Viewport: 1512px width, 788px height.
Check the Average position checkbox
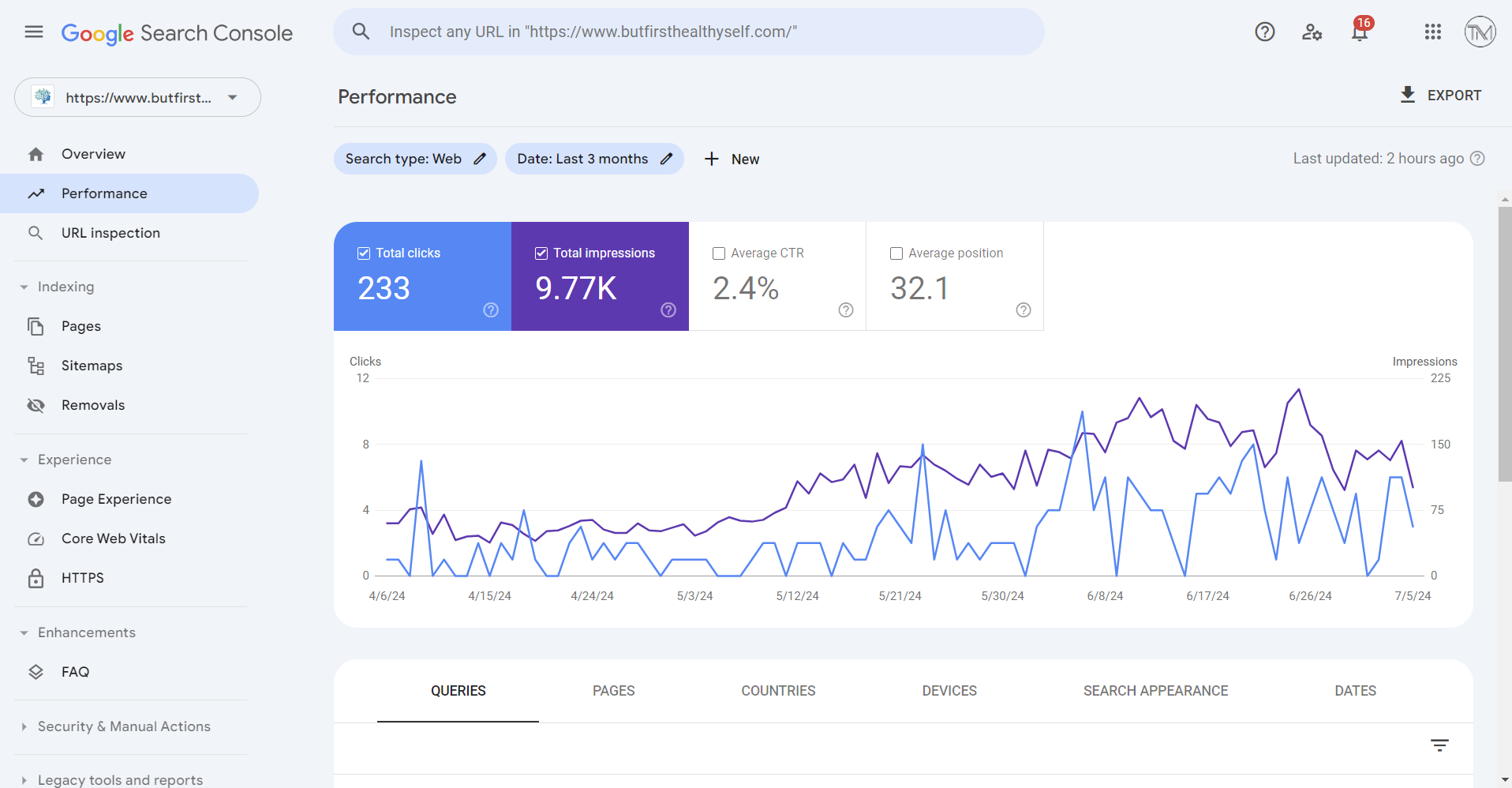tap(896, 253)
